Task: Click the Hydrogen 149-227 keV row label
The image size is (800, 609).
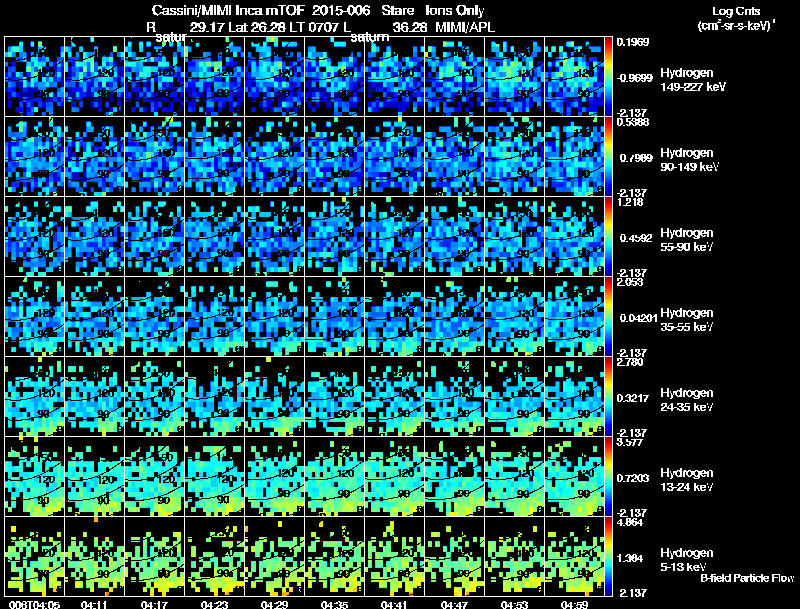Action: pyautogui.click(x=693, y=80)
